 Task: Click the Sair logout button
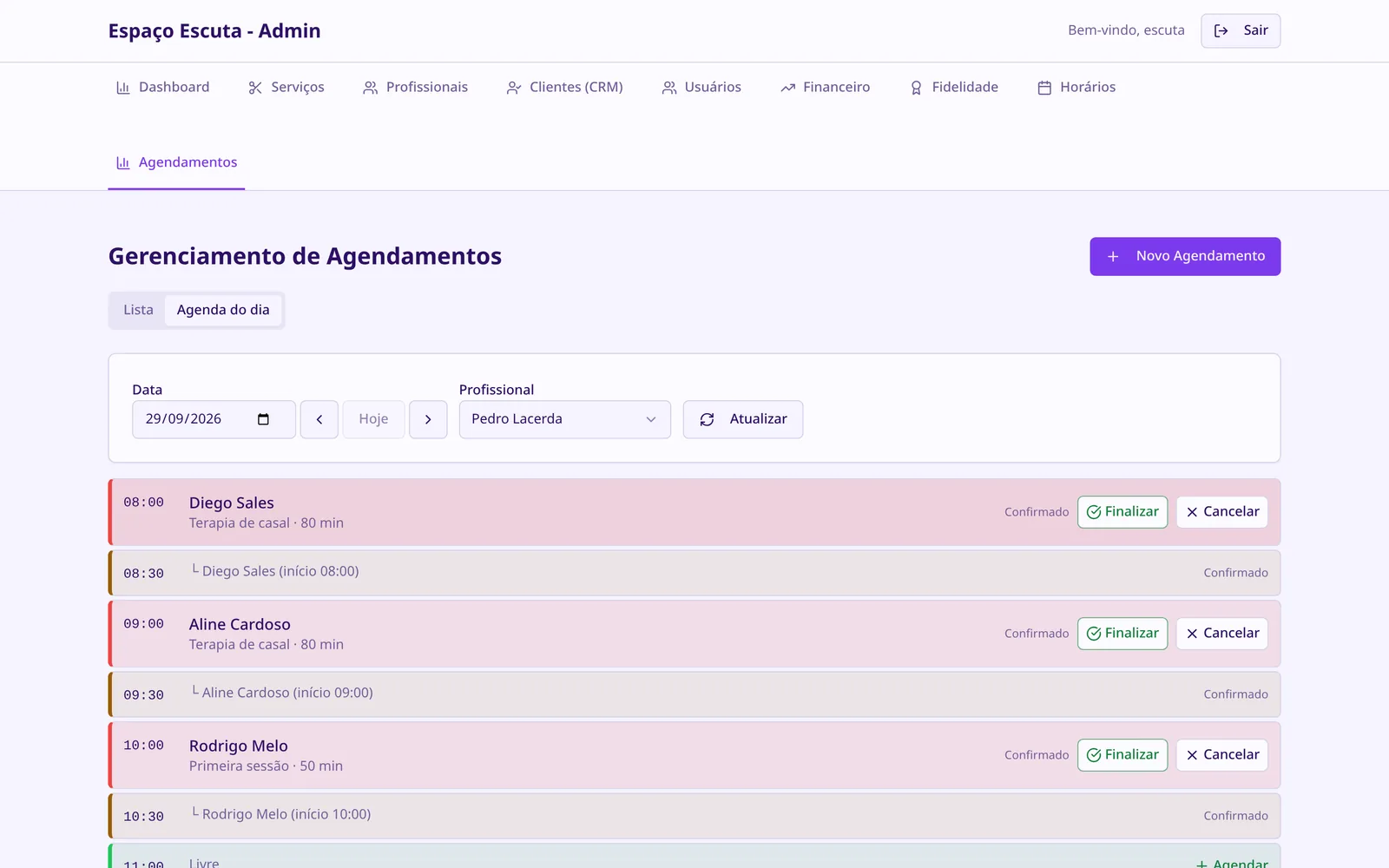[1241, 30]
